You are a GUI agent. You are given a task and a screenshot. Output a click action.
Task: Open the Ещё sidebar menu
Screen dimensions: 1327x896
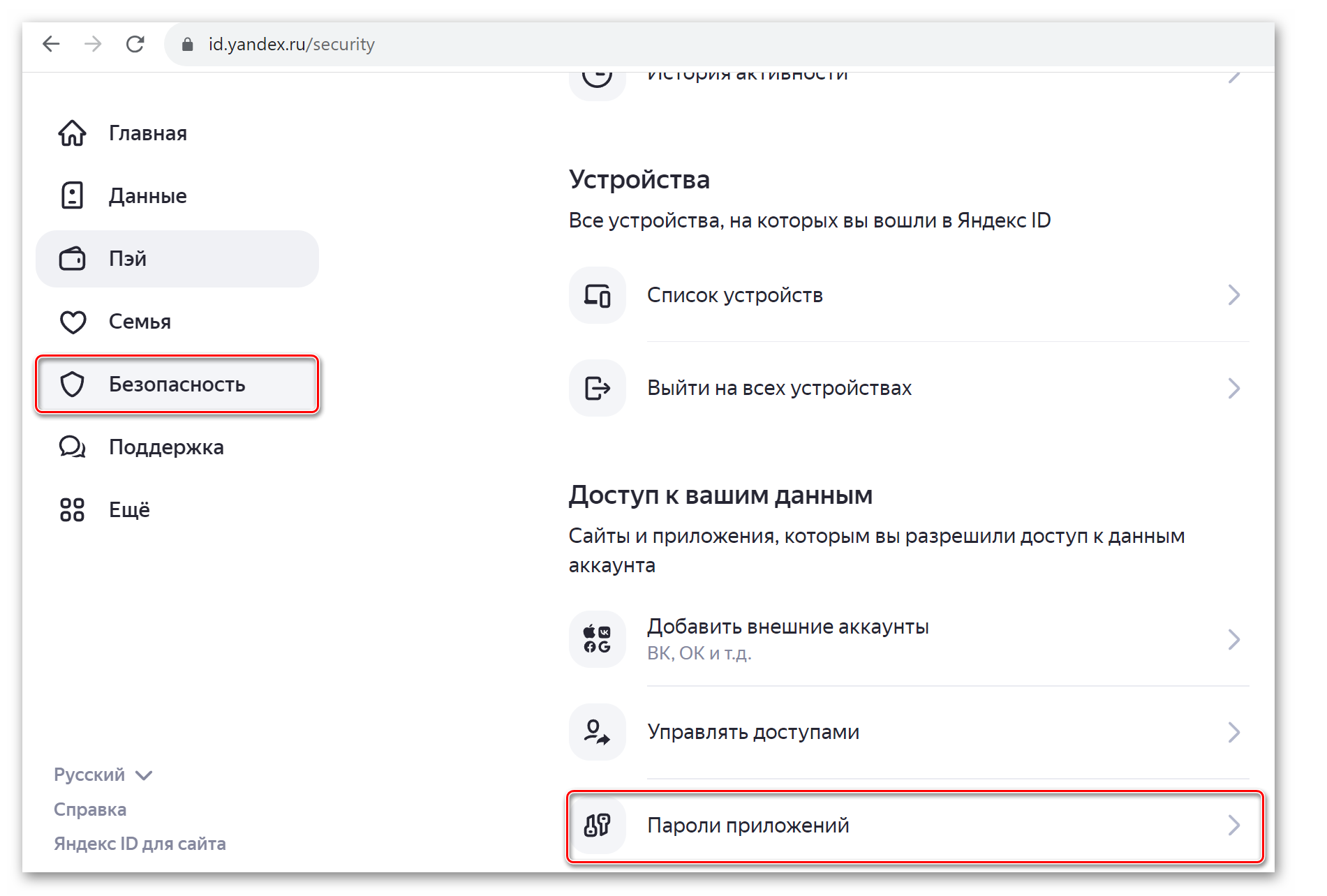[177, 510]
